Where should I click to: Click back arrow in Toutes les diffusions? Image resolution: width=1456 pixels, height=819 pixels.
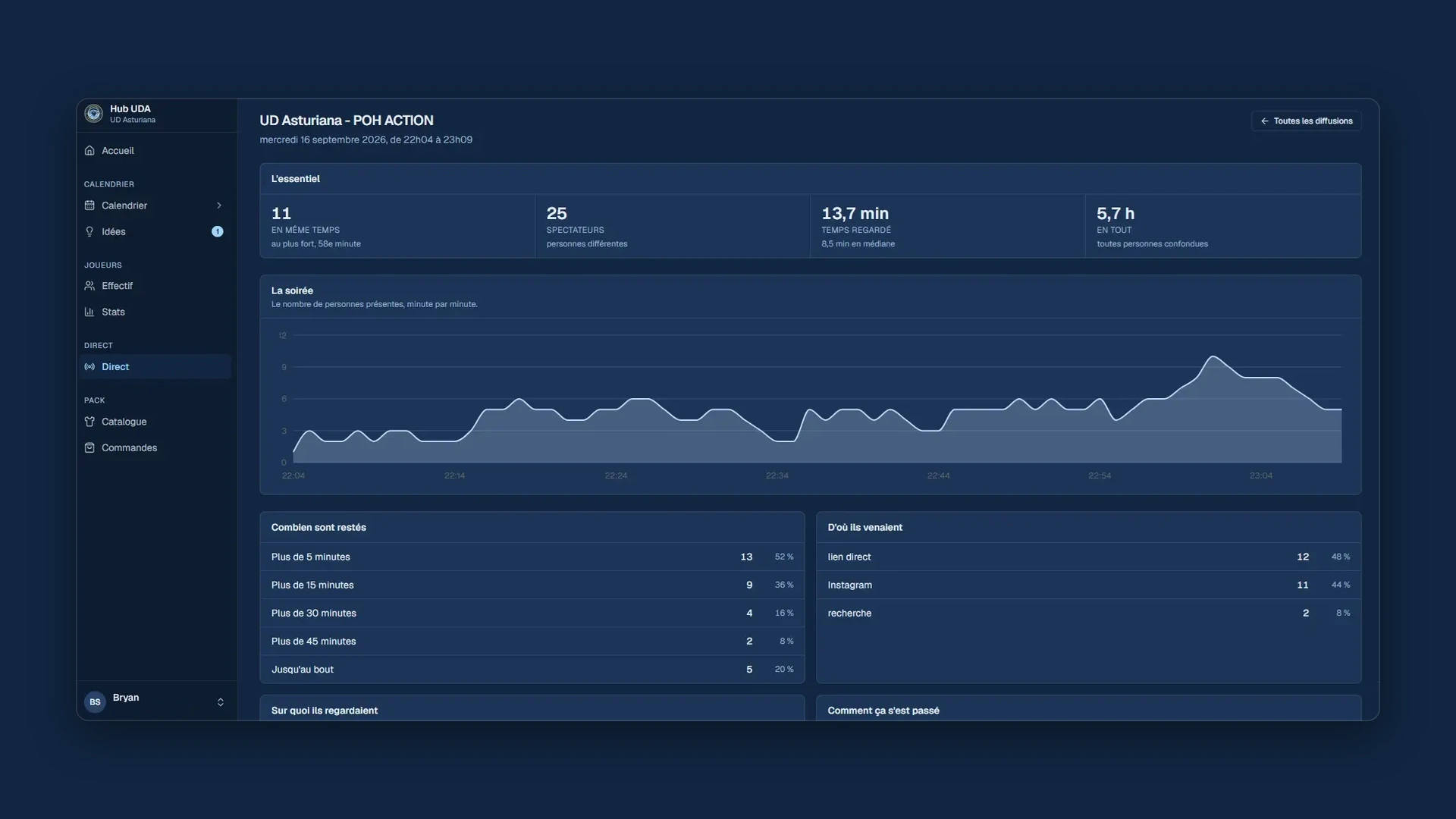click(1264, 121)
